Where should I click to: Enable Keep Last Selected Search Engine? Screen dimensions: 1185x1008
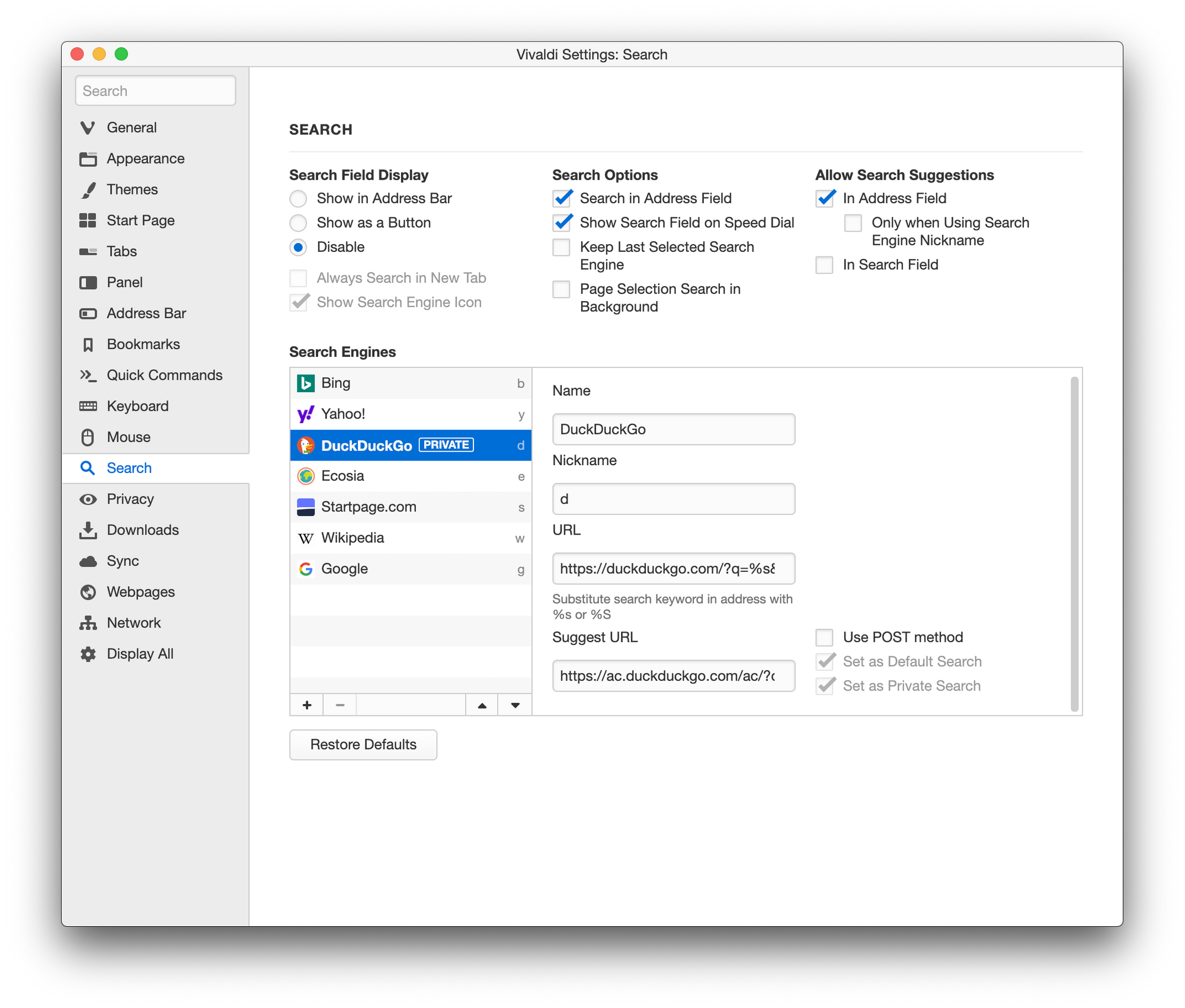pos(561,248)
